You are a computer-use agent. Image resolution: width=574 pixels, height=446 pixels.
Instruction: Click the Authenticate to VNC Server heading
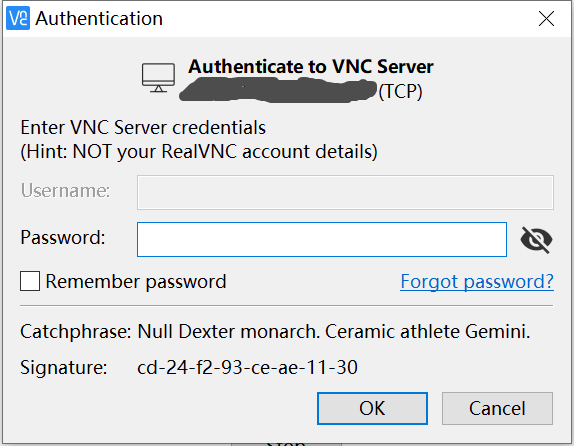tap(311, 67)
